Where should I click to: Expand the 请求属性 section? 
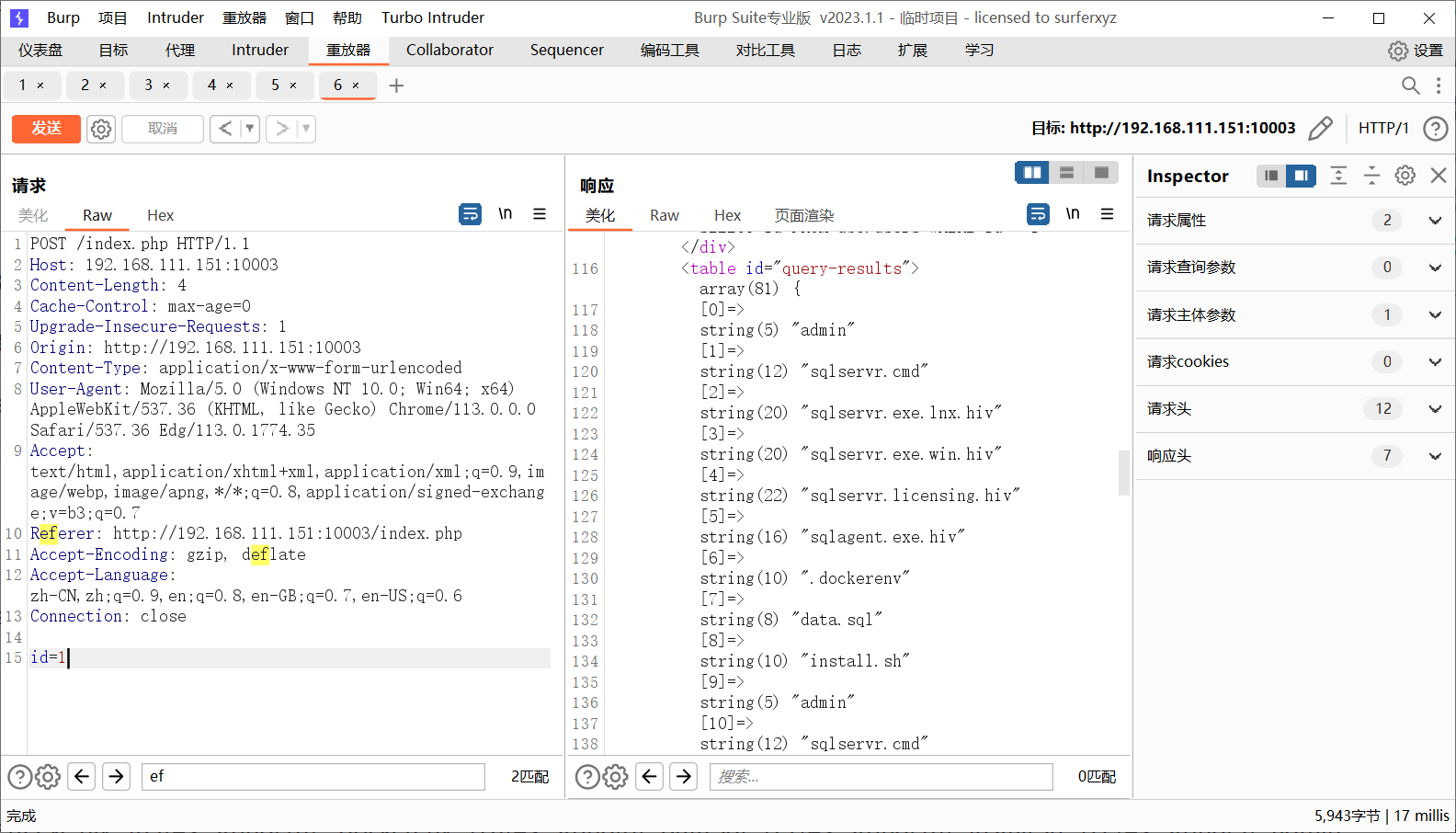pyautogui.click(x=1435, y=221)
